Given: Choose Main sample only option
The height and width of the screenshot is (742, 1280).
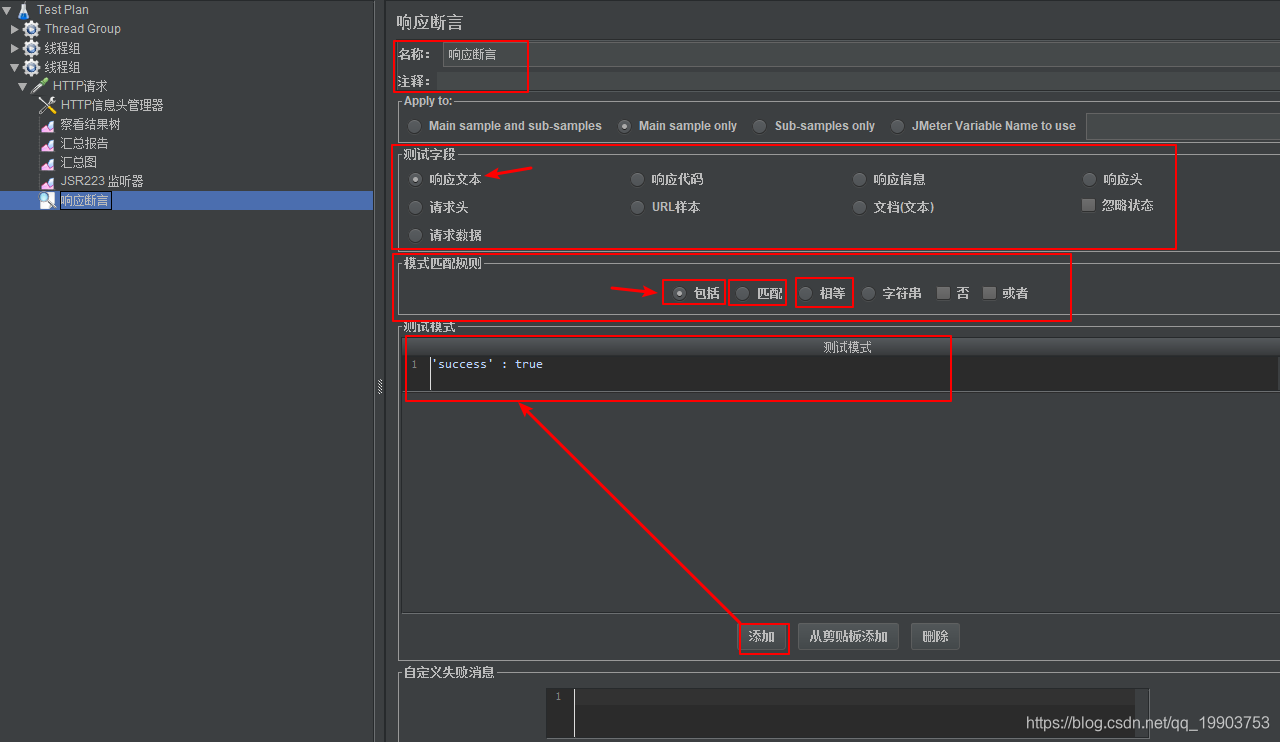Looking at the screenshot, I should point(625,126).
